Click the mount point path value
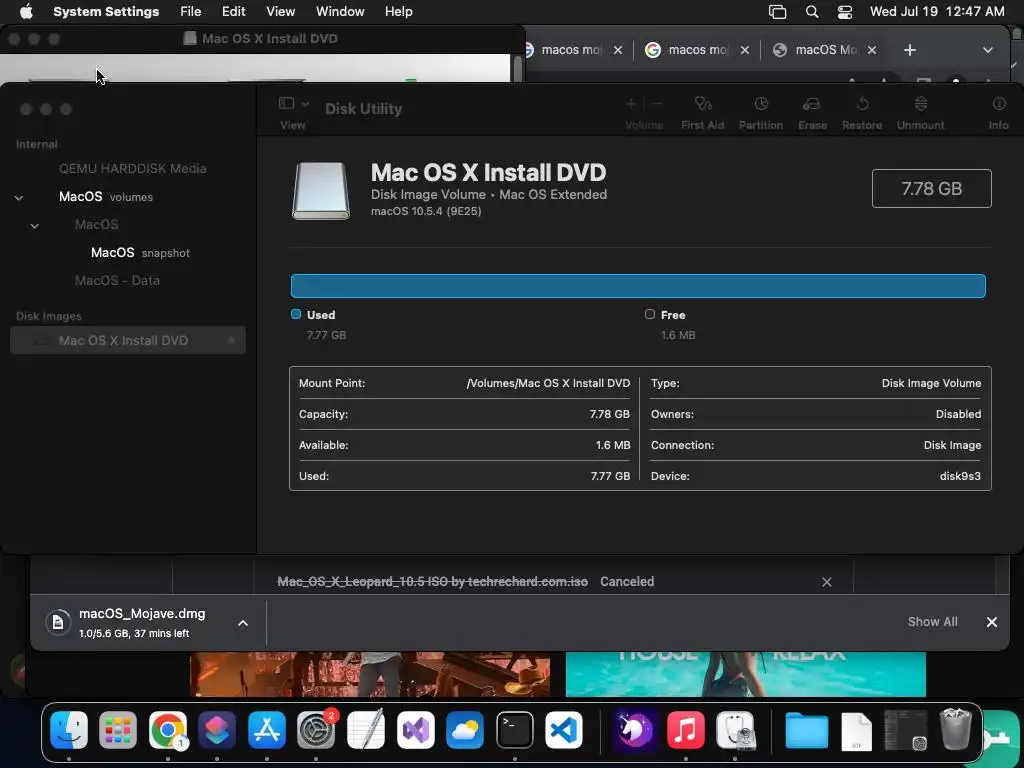Image resolution: width=1024 pixels, height=768 pixels. (x=548, y=383)
